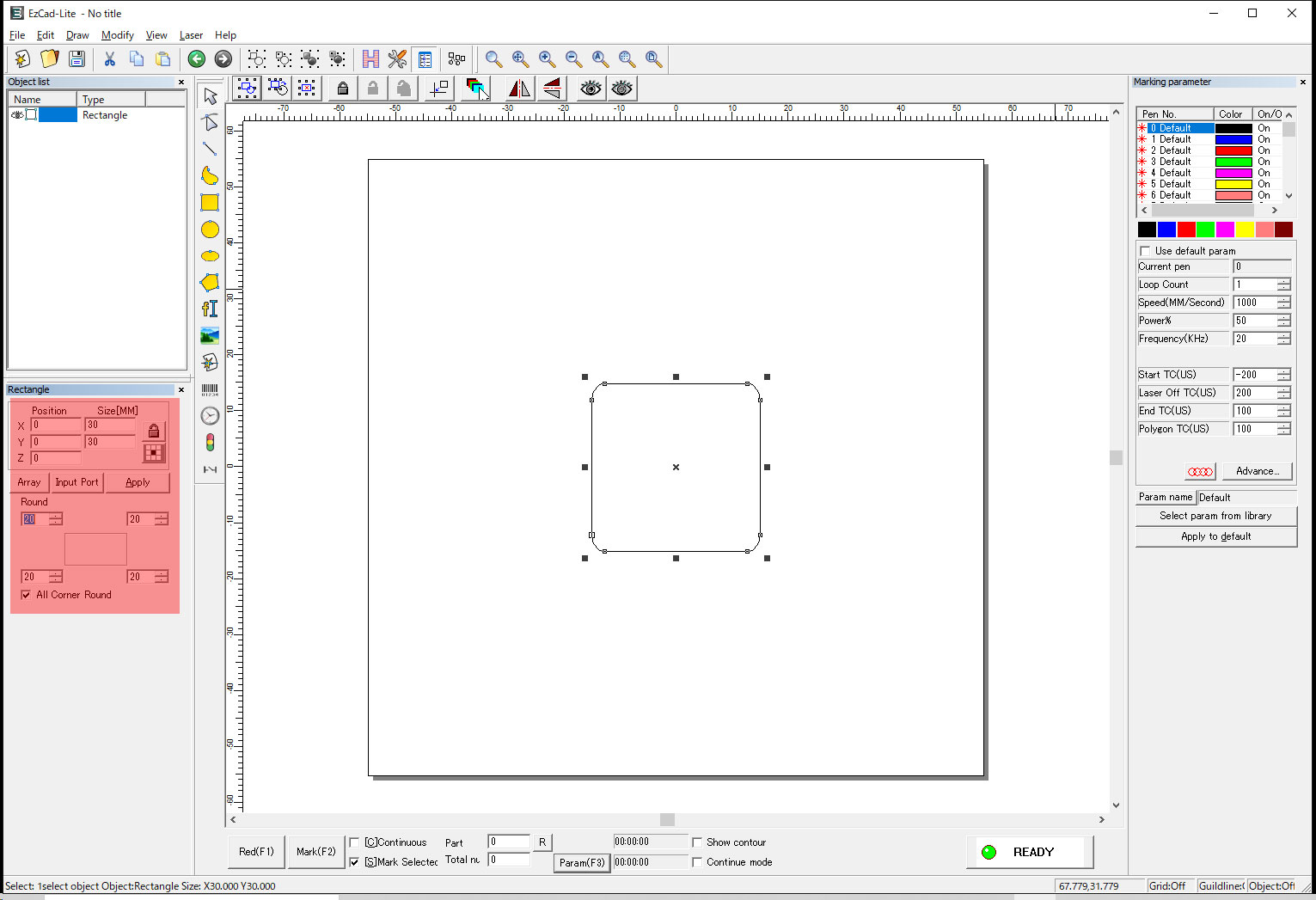Viewport: 1316px width, 900px height.
Task: Select the Draw Rectangle tool
Action: (x=210, y=203)
